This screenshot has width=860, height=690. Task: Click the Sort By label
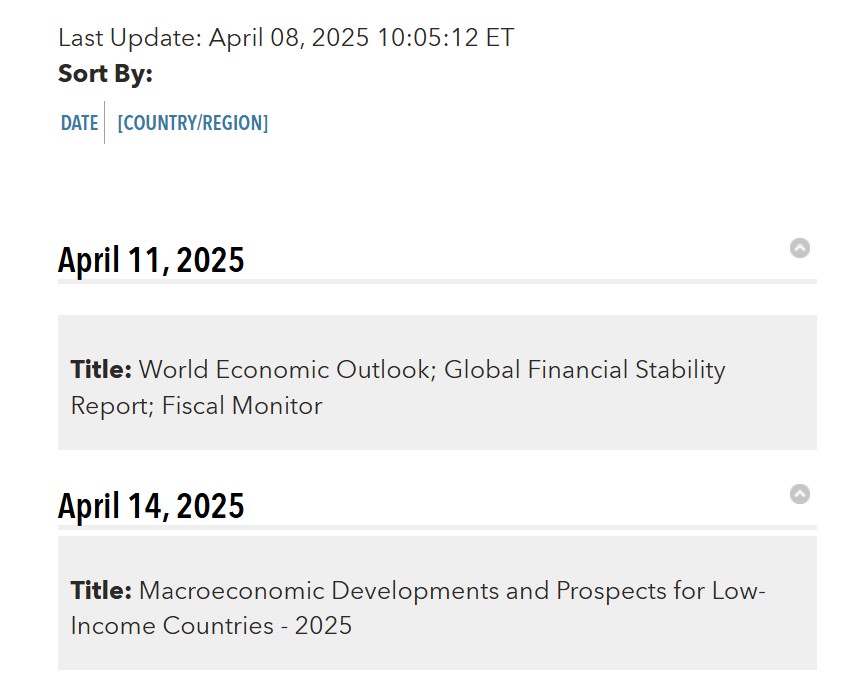click(103, 73)
